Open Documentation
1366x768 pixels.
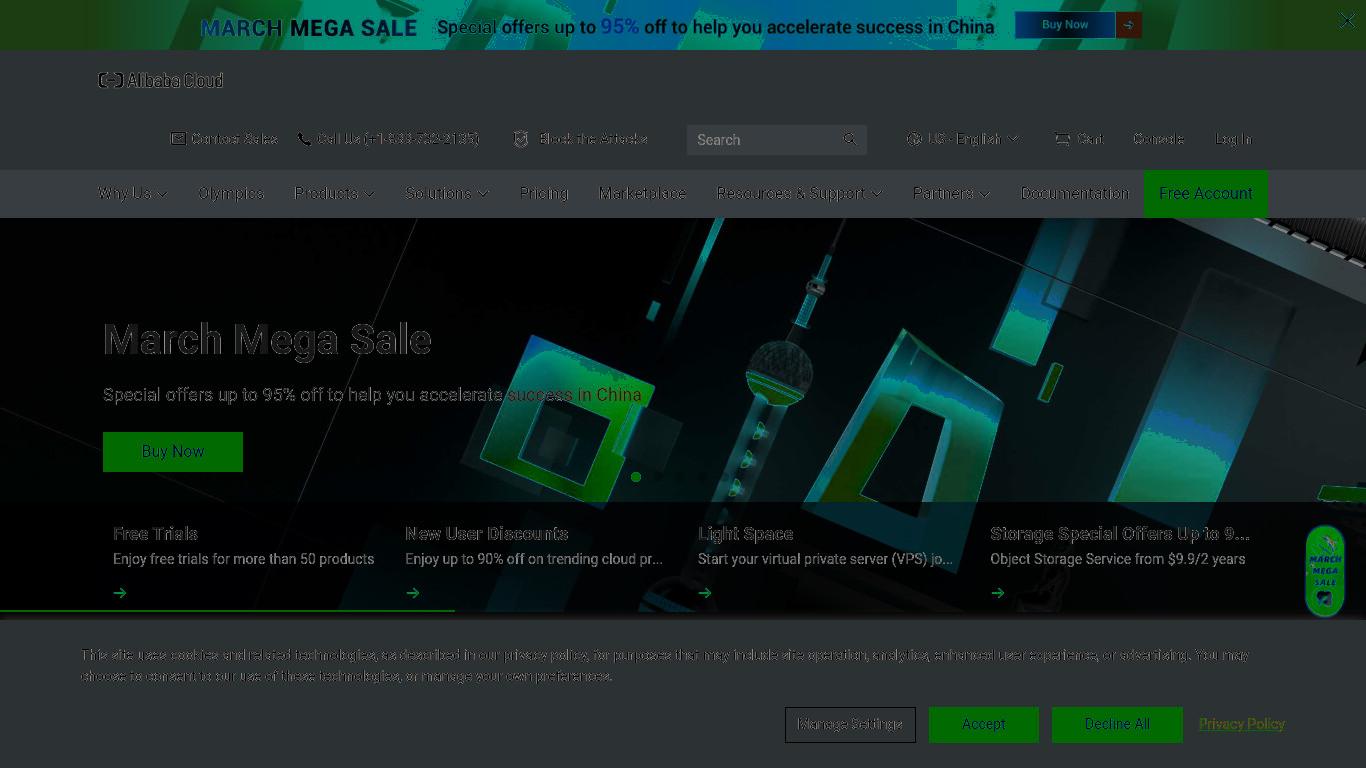pyautogui.click(x=1075, y=193)
